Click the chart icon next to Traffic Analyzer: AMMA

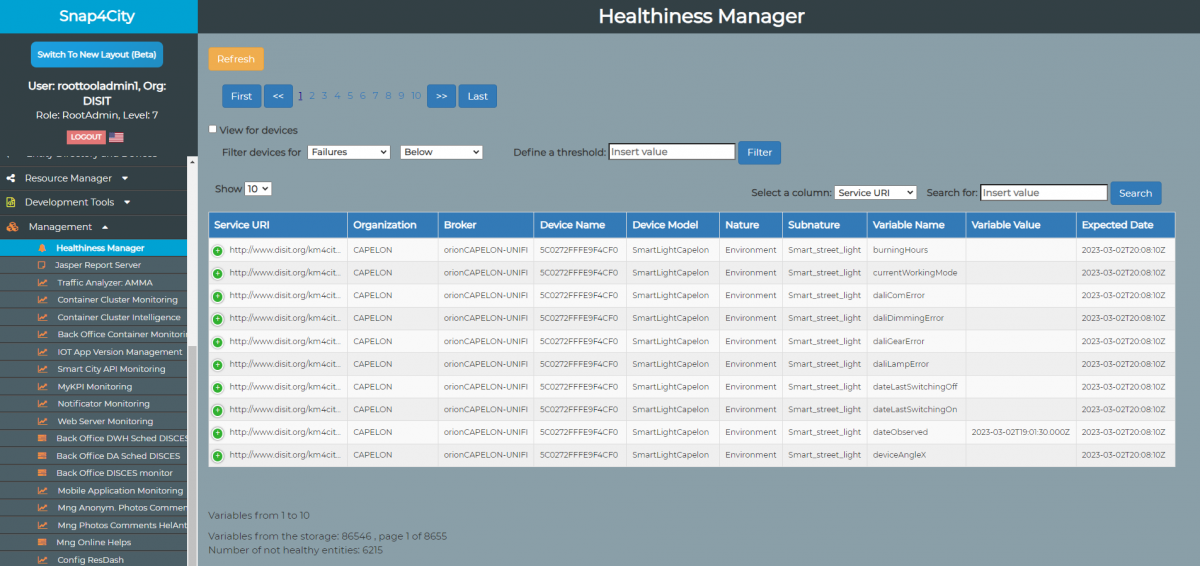click(42, 283)
